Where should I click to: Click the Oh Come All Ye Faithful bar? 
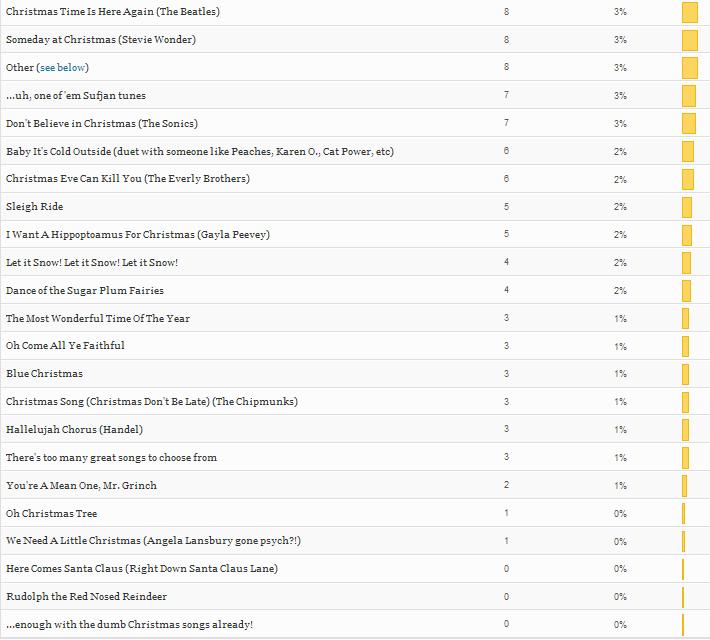pos(685,346)
